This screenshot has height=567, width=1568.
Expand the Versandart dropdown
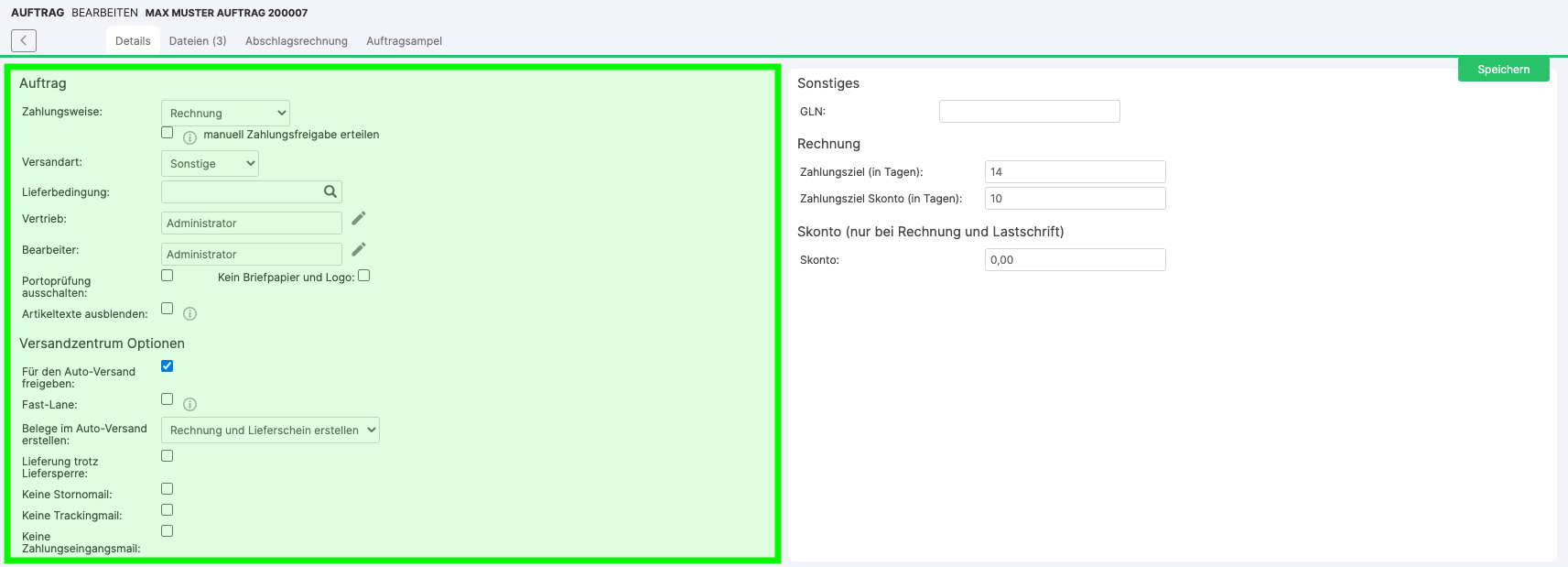210,163
